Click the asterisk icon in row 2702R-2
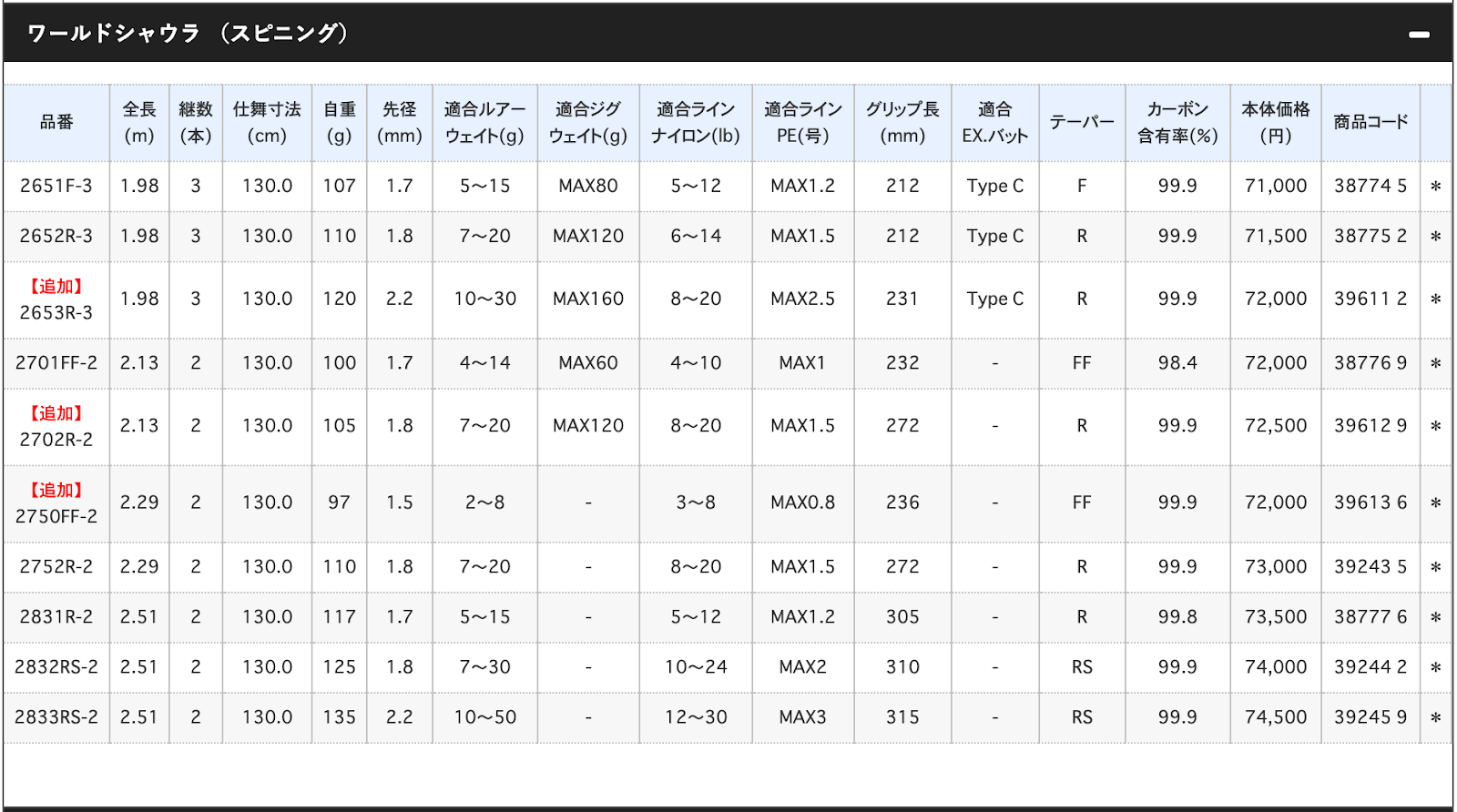 click(x=1436, y=426)
